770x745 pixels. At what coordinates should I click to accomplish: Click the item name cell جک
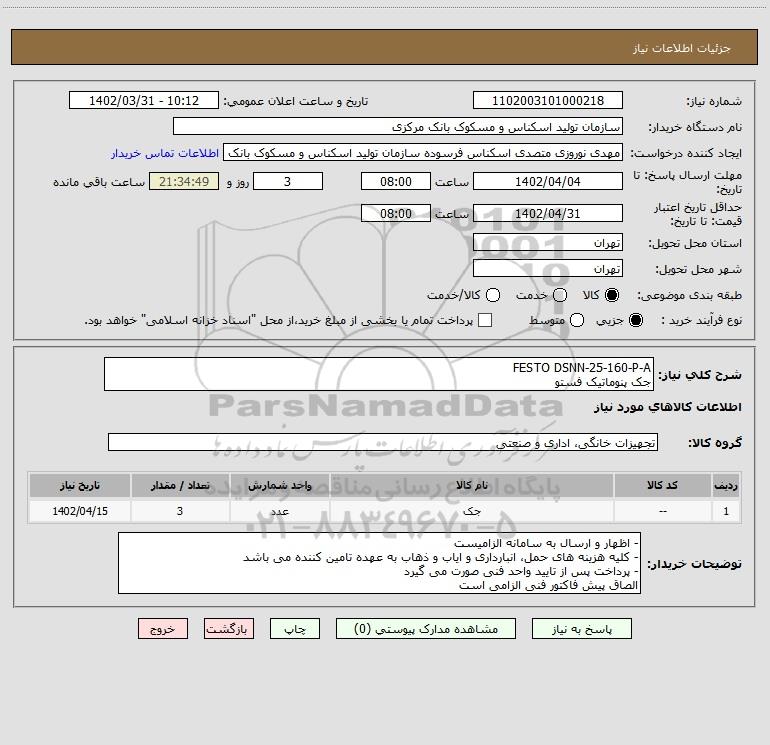(x=472, y=511)
